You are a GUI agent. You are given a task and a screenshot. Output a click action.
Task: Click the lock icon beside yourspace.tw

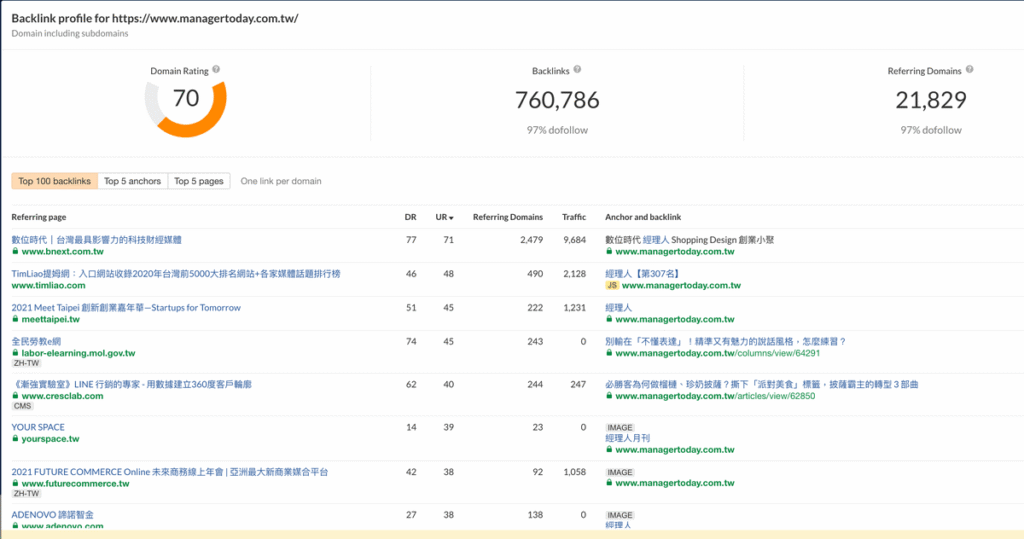point(15,439)
